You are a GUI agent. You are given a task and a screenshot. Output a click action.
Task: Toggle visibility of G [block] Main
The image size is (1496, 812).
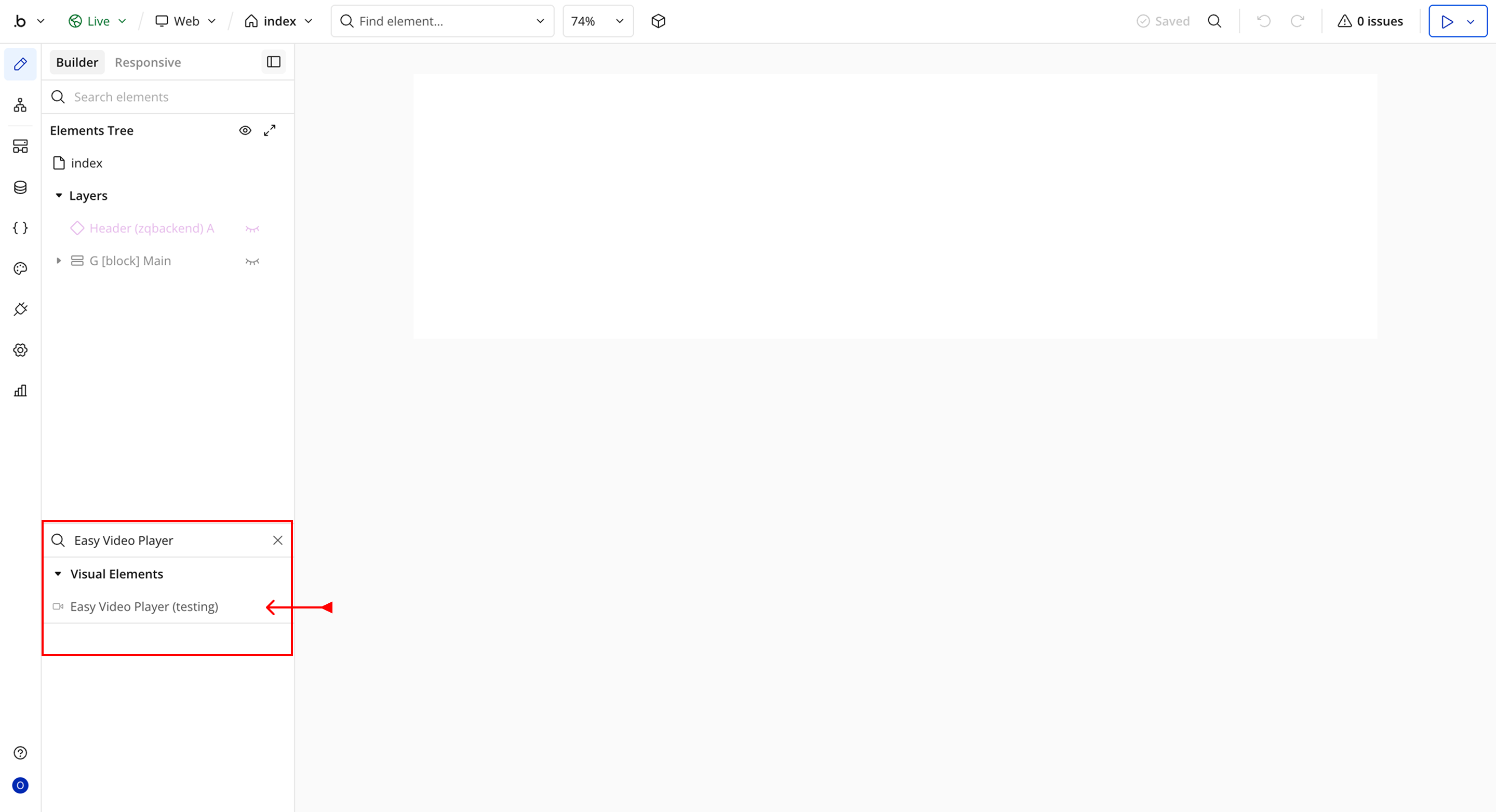252,261
